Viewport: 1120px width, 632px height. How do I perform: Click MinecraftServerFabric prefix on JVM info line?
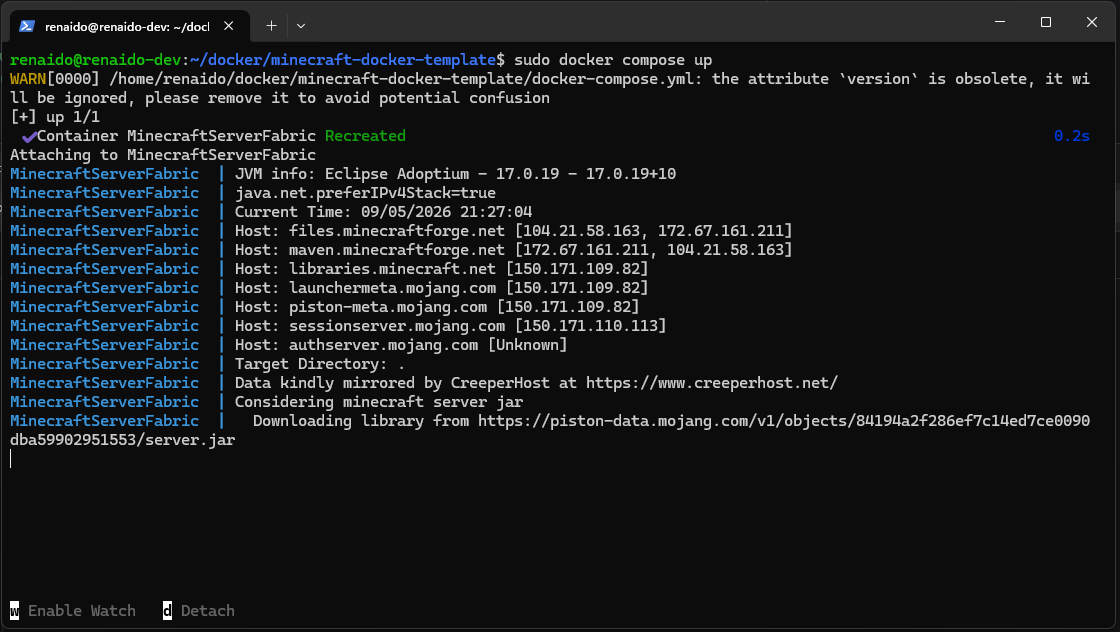click(104, 174)
